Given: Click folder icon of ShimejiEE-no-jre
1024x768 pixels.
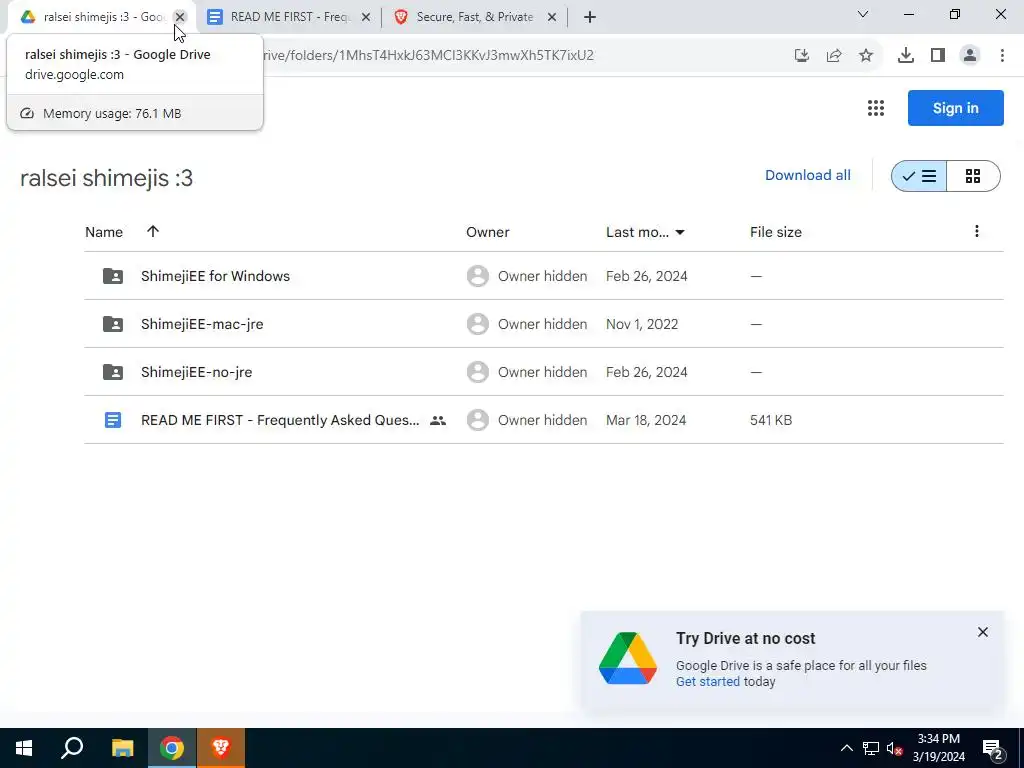Looking at the screenshot, I should tap(113, 372).
